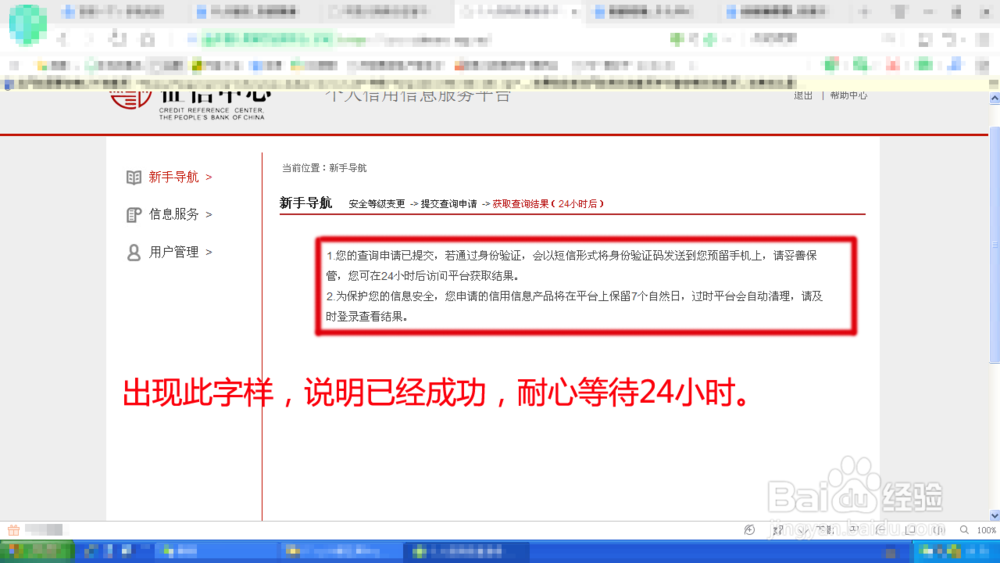Click the accelerator icon in the status bar
Image resolution: width=1000 pixels, height=563 pixels.
[749, 530]
